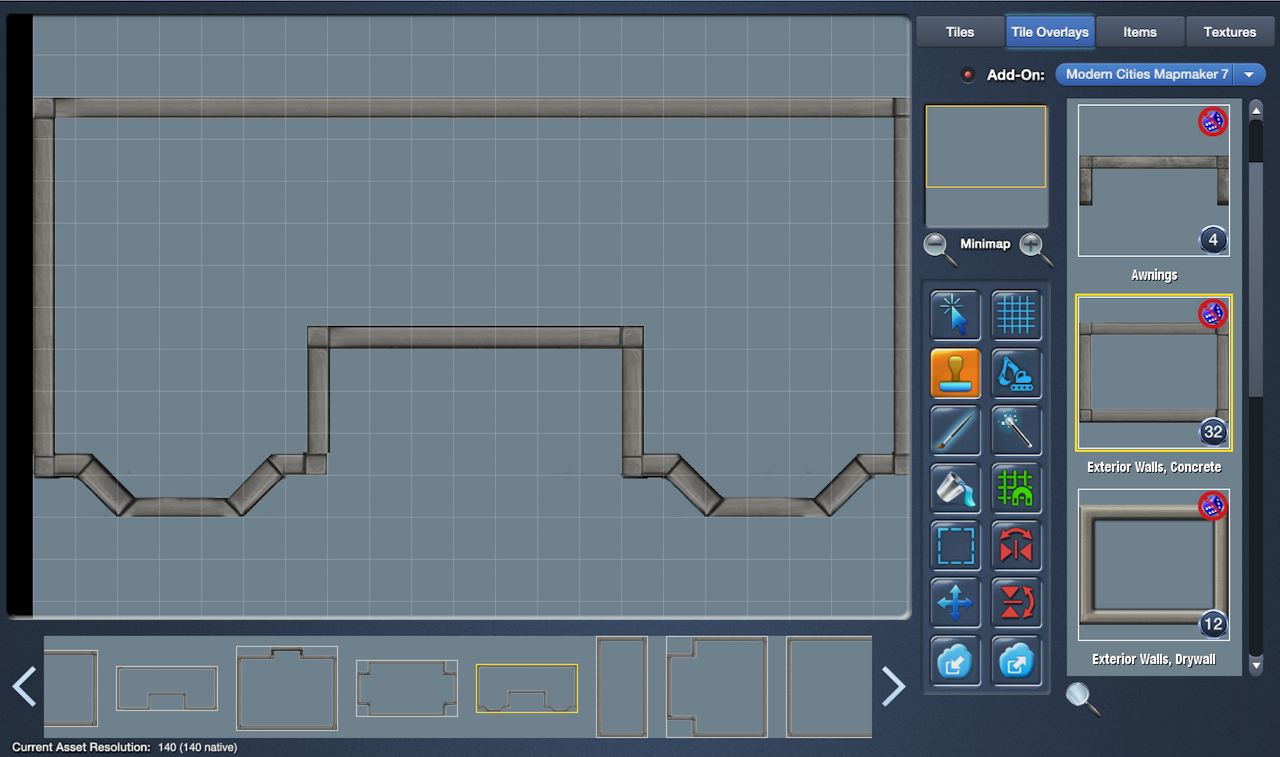Toggle the blue grid display tool
Viewport: 1280px width, 757px height.
tap(1016, 316)
